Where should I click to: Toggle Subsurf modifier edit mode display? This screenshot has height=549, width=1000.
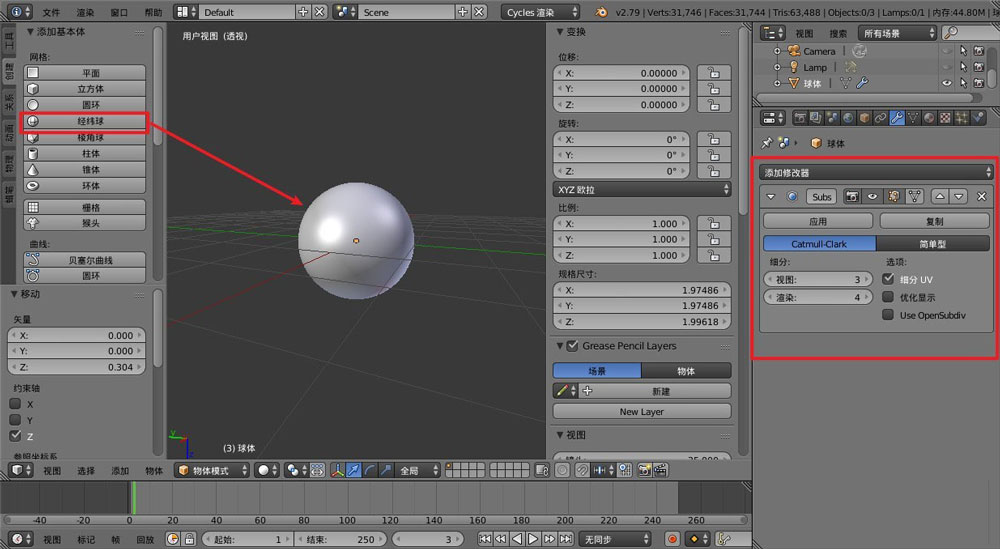point(893,196)
